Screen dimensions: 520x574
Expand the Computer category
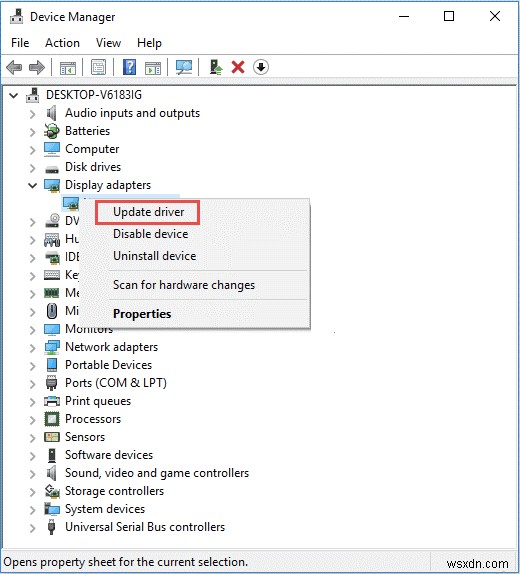[x=33, y=150]
